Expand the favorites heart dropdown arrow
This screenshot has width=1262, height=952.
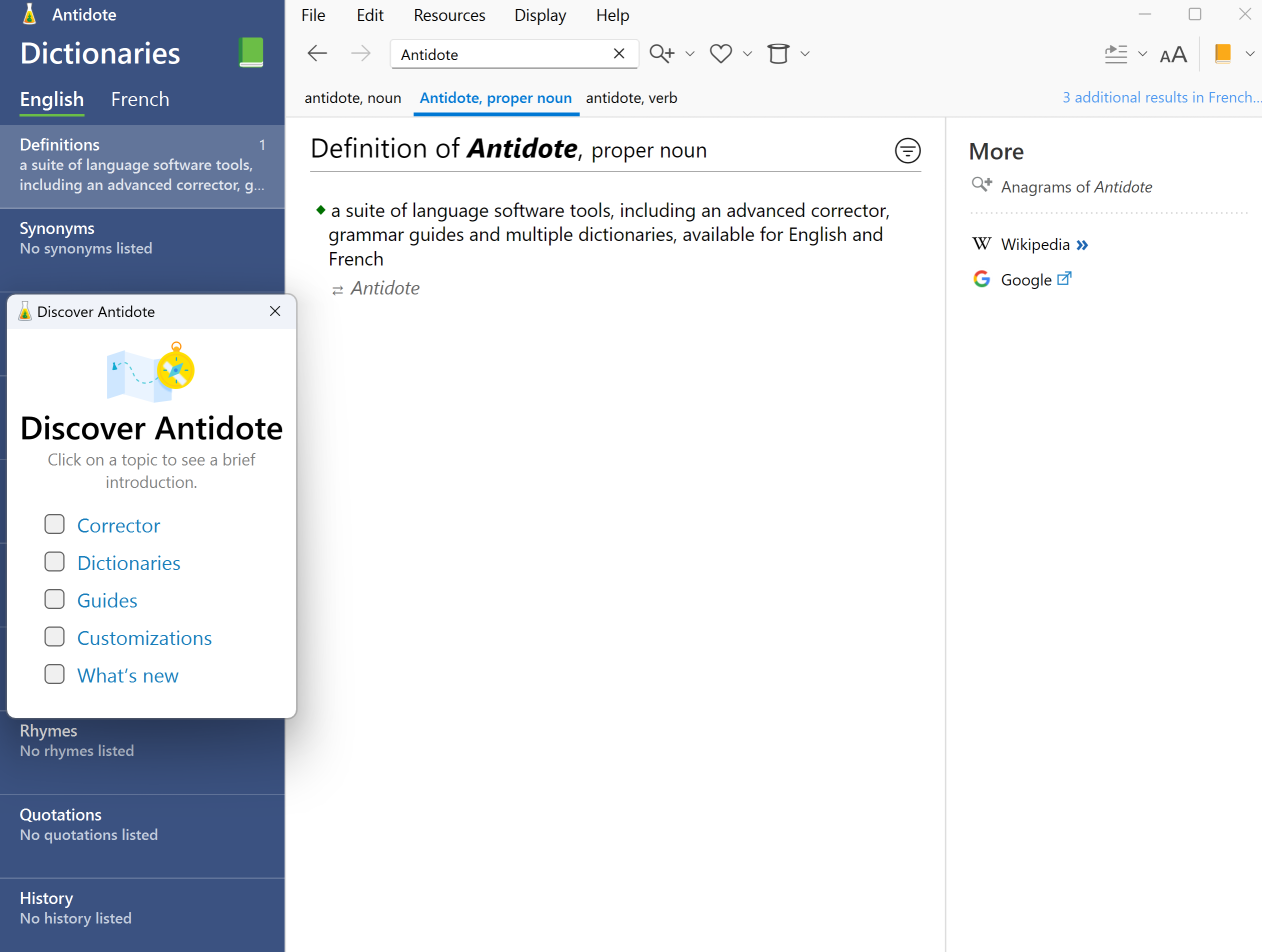pos(747,54)
